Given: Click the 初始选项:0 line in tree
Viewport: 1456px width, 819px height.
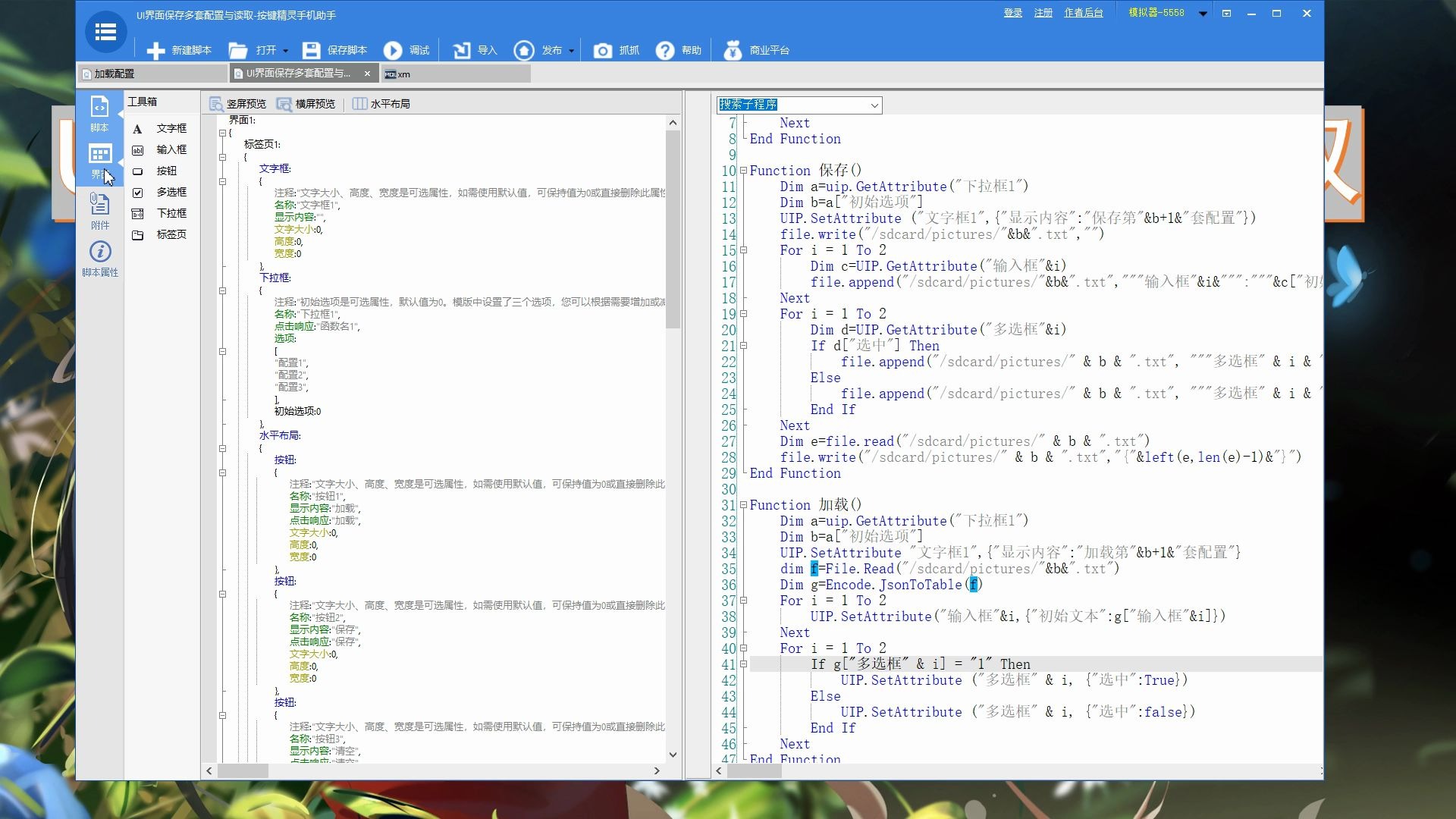Looking at the screenshot, I should point(297,412).
